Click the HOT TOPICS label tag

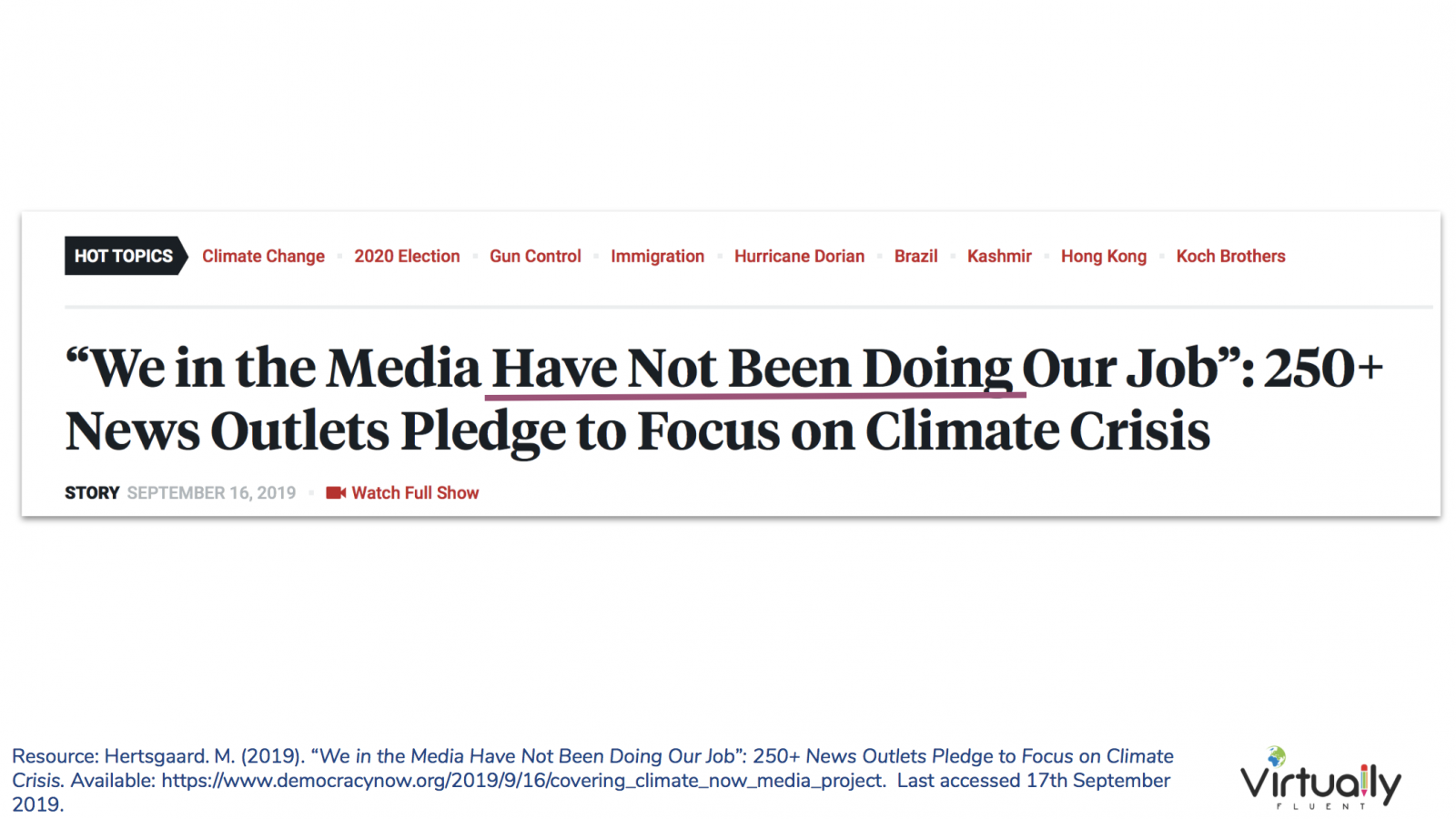126,256
